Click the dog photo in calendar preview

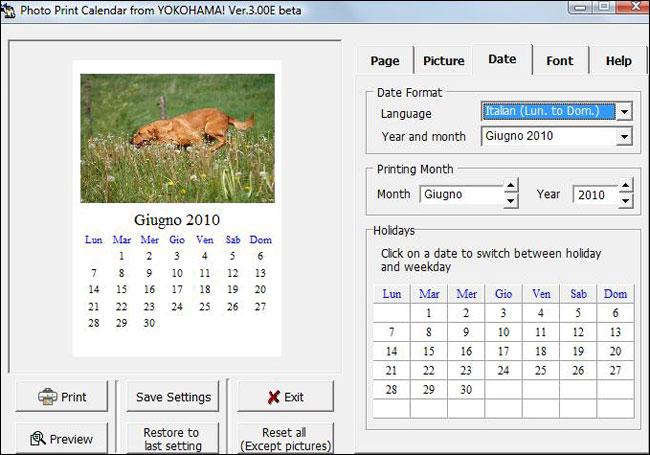[177, 138]
